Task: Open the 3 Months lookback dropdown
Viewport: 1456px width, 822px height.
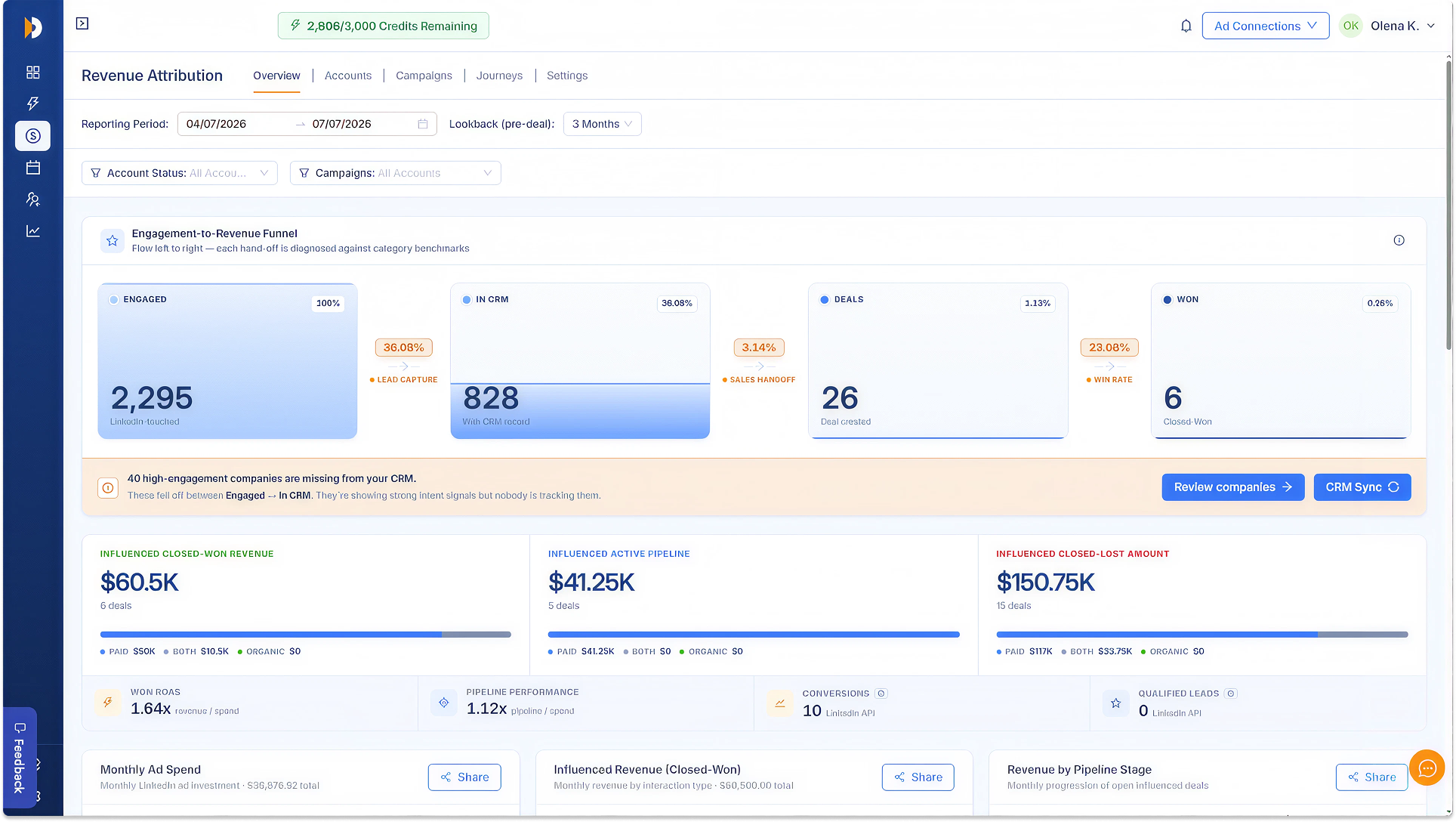Action: (602, 124)
